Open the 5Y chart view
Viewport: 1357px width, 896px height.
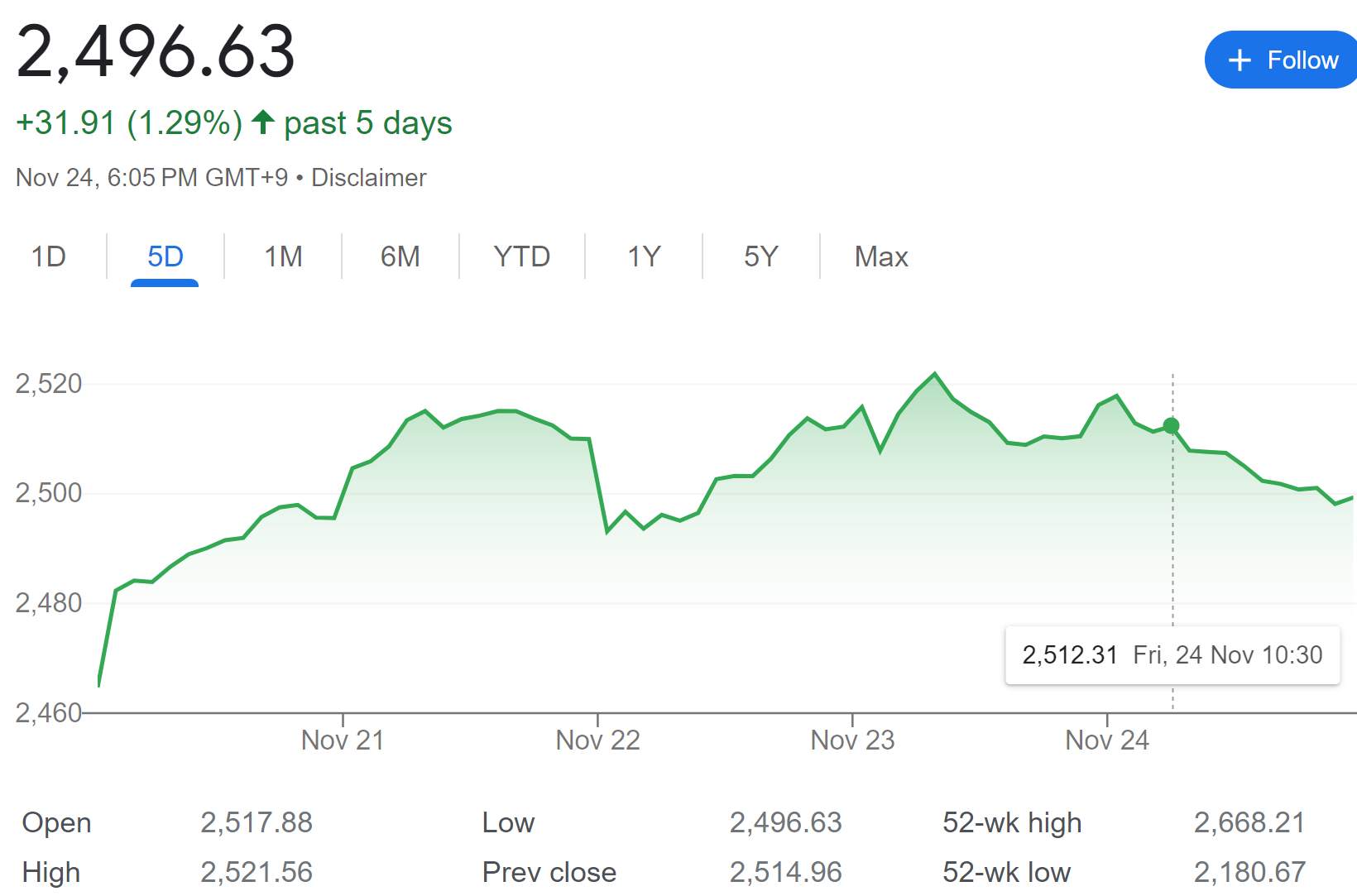coord(760,256)
